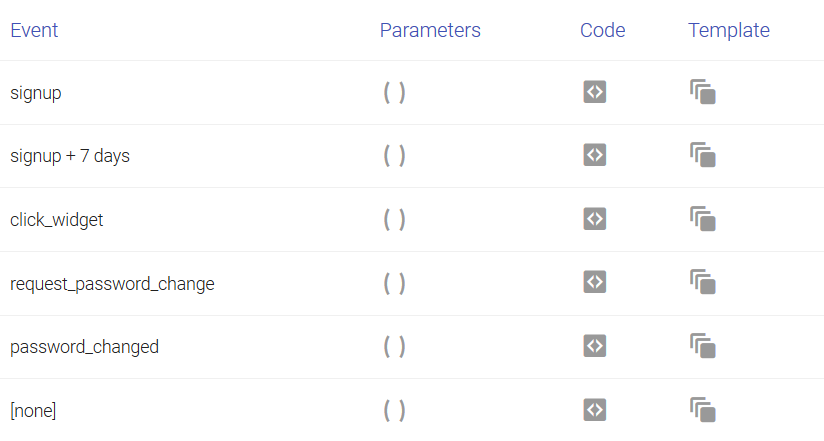The image size is (824, 441).
Task: Edit parameters of password_changed event
Action: pyautogui.click(x=394, y=347)
